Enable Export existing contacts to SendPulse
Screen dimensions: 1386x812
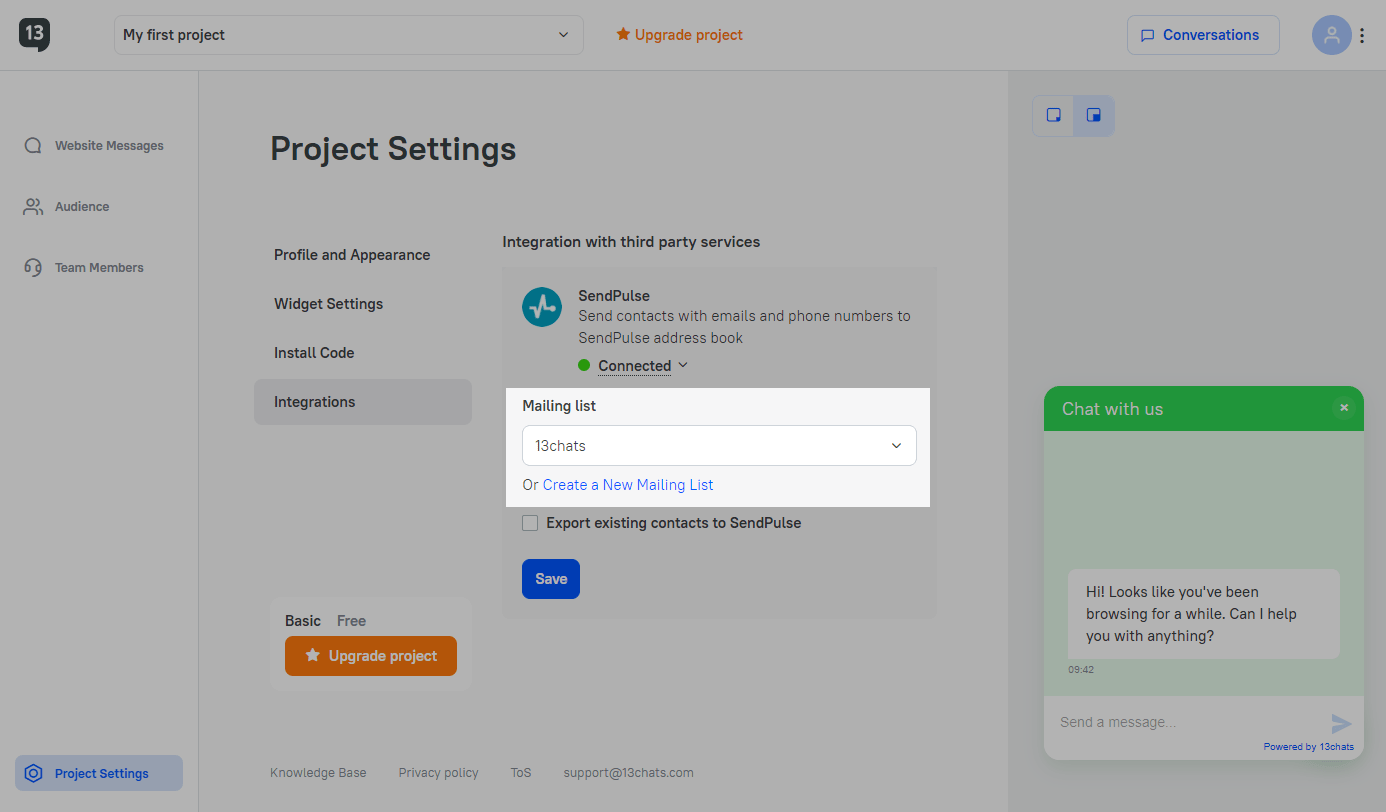(x=530, y=523)
